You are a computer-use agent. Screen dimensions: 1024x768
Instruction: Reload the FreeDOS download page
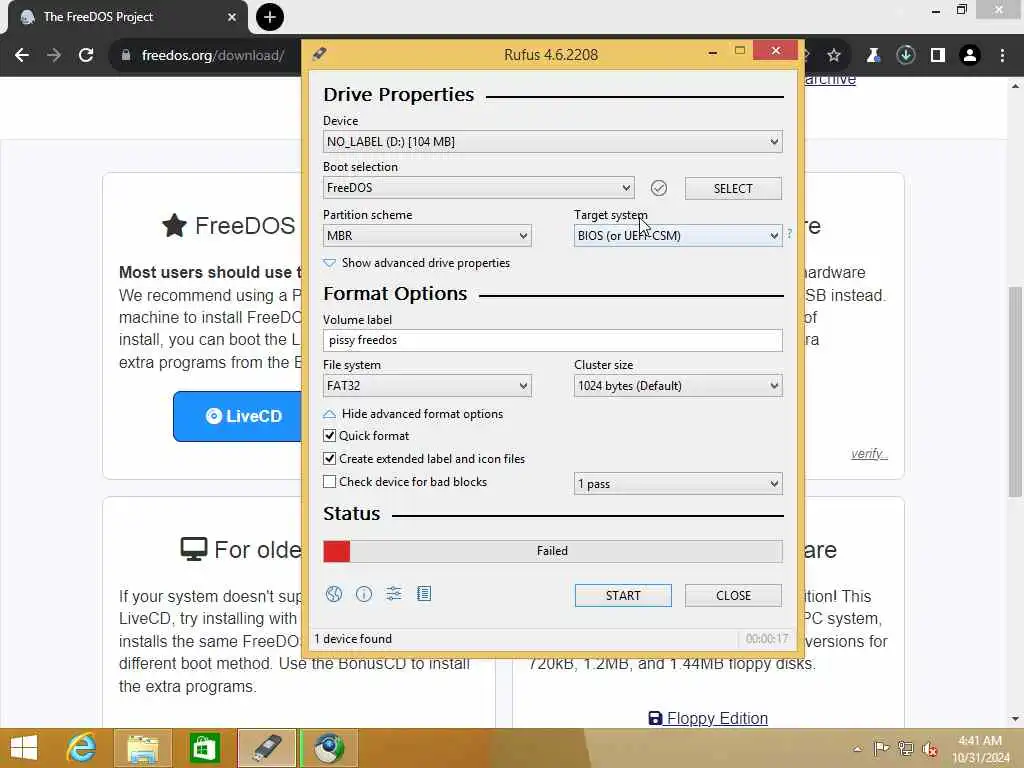point(86,55)
